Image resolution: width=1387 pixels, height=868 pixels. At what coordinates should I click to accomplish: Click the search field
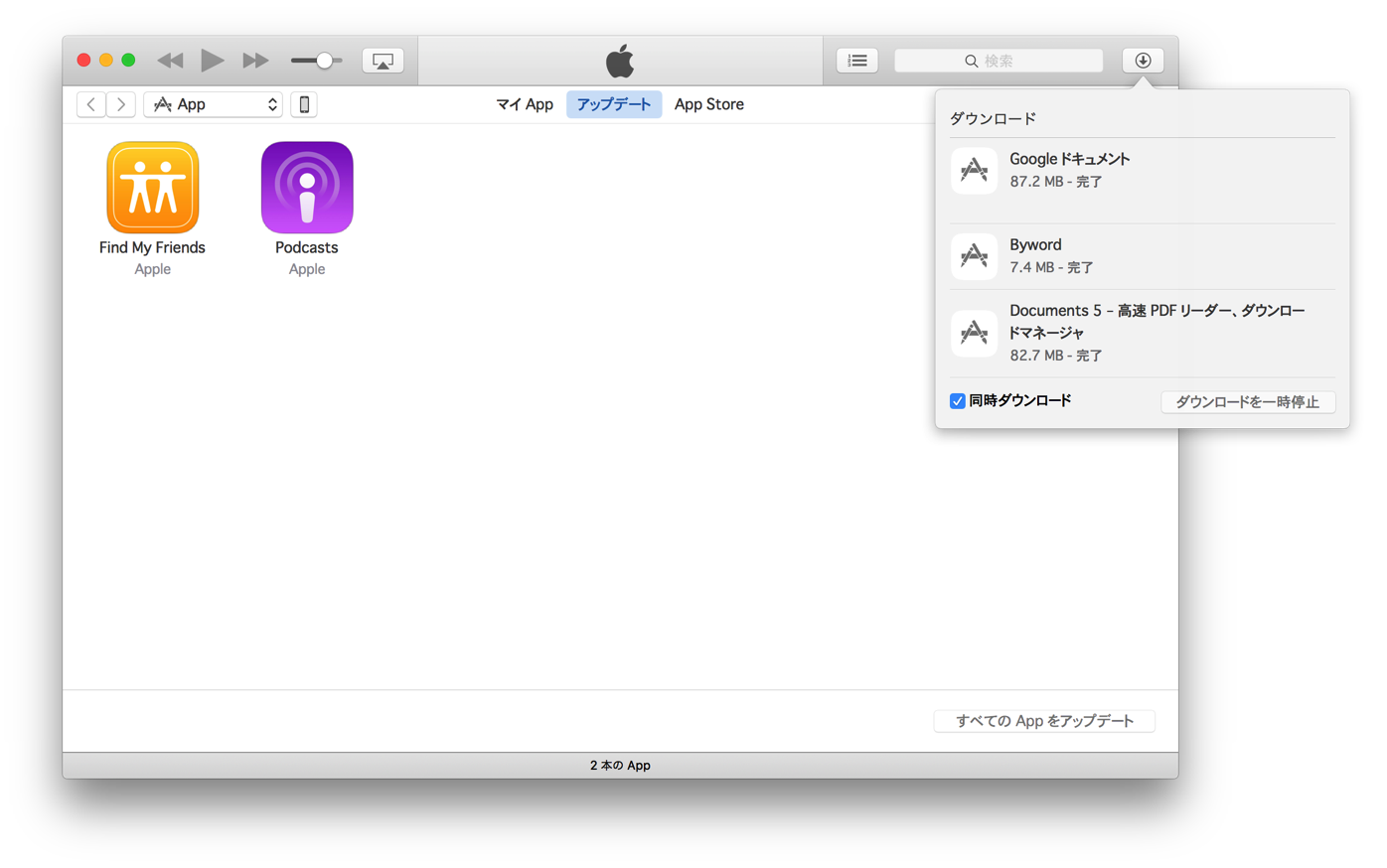pyautogui.click(x=999, y=61)
